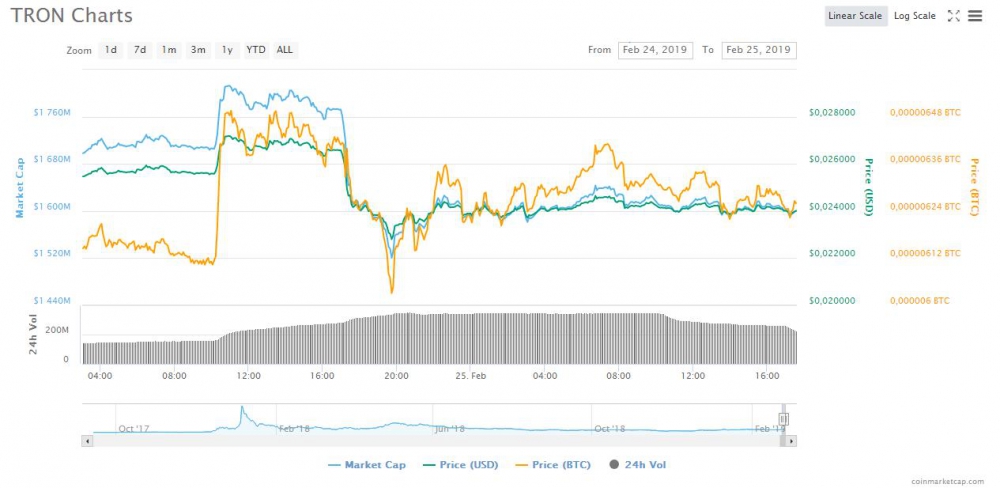1000x488 pixels.
Task: Switch to Log Scale
Action: point(914,16)
